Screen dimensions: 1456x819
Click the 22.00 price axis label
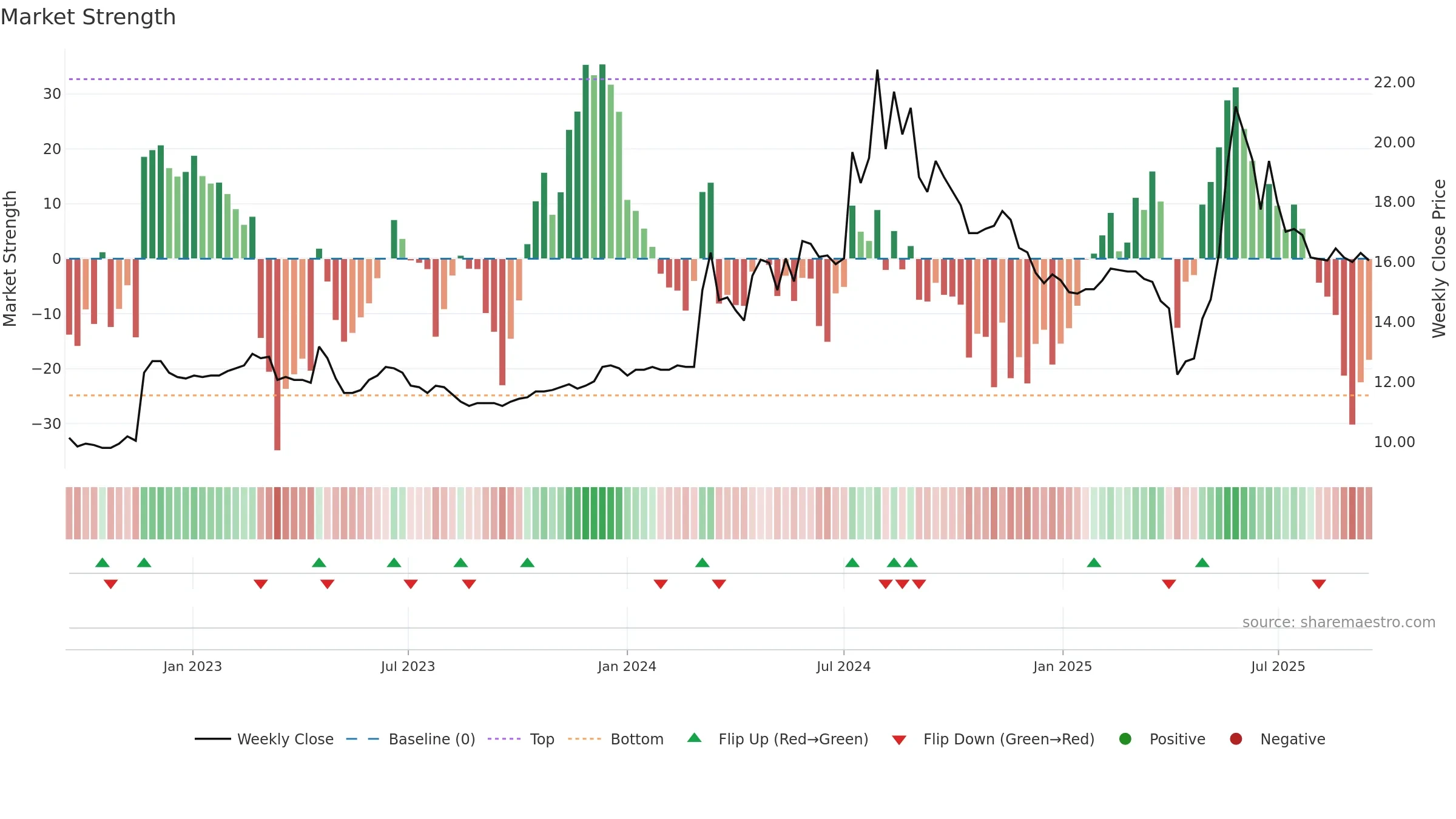1394,83
